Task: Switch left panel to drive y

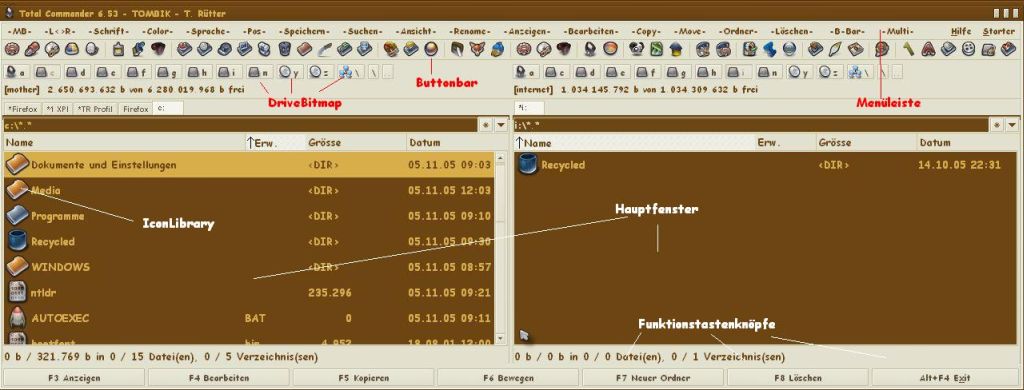Action: (x=289, y=73)
